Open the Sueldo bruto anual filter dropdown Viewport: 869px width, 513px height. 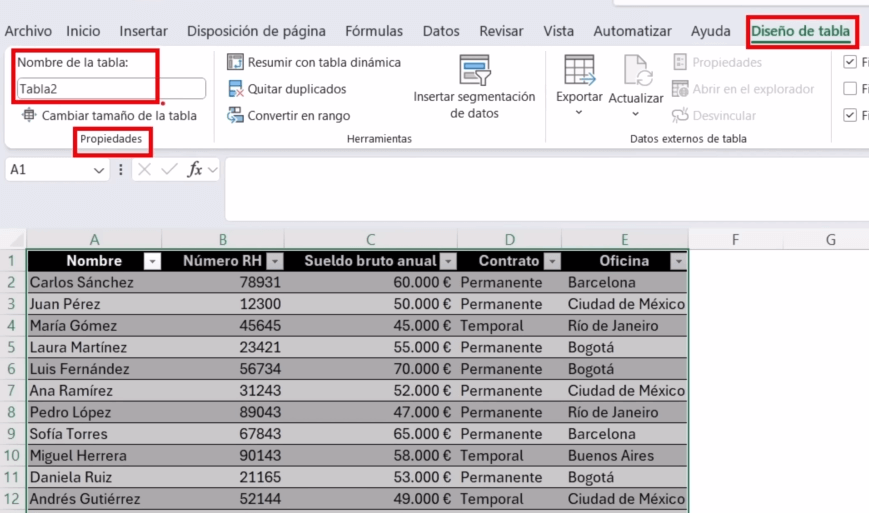(448, 261)
